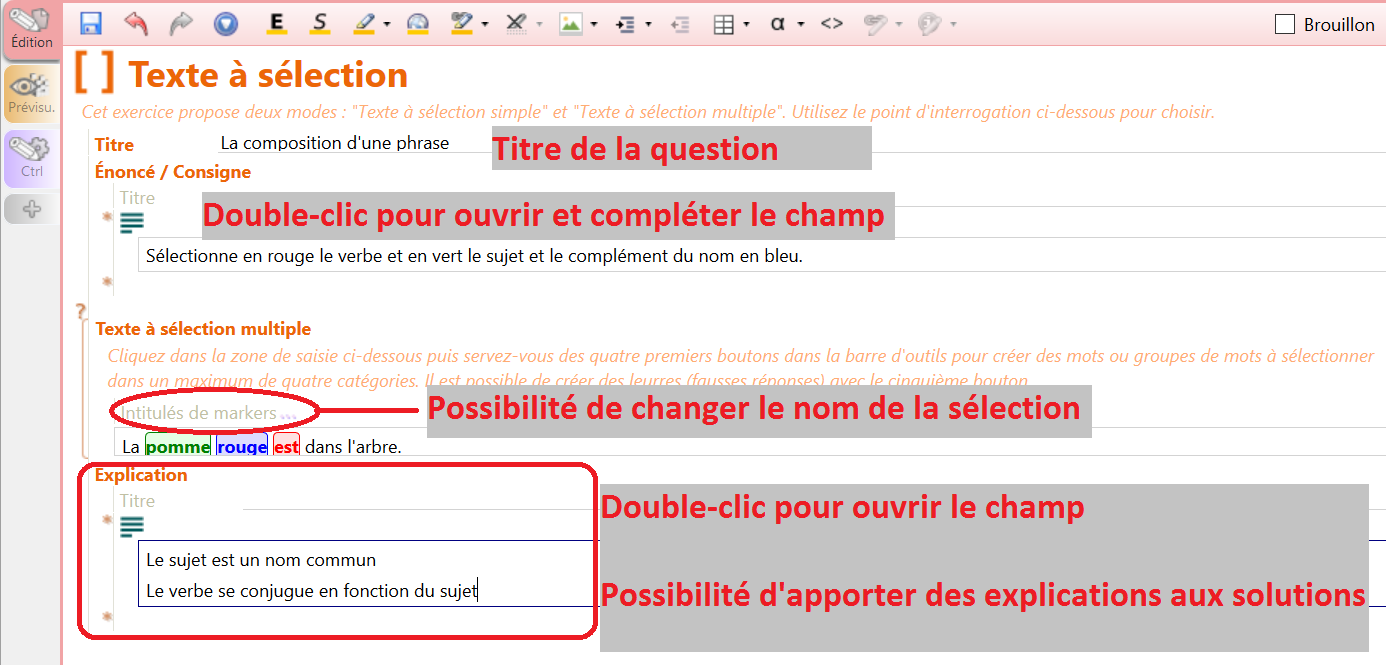Click the 'Intitulés de markers' field
This screenshot has height=665, width=1386.
pyautogui.click(x=199, y=412)
